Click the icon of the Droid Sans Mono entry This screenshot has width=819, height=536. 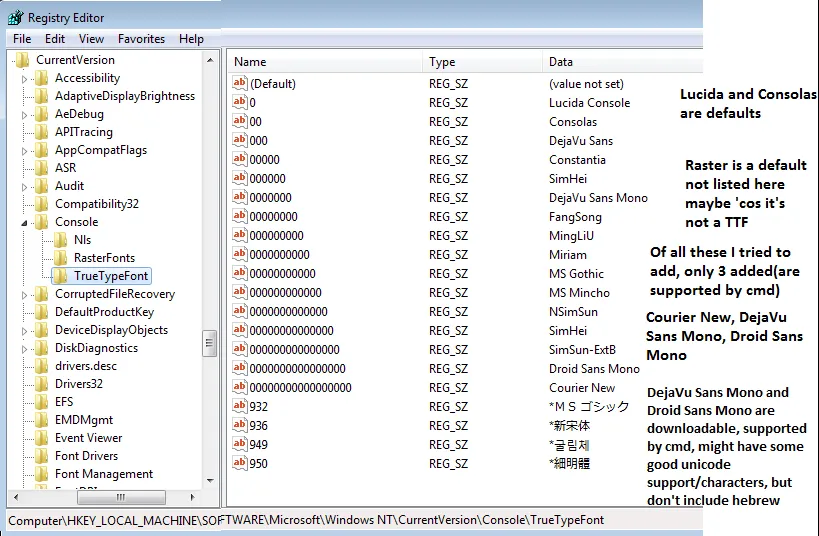(240, 368)
